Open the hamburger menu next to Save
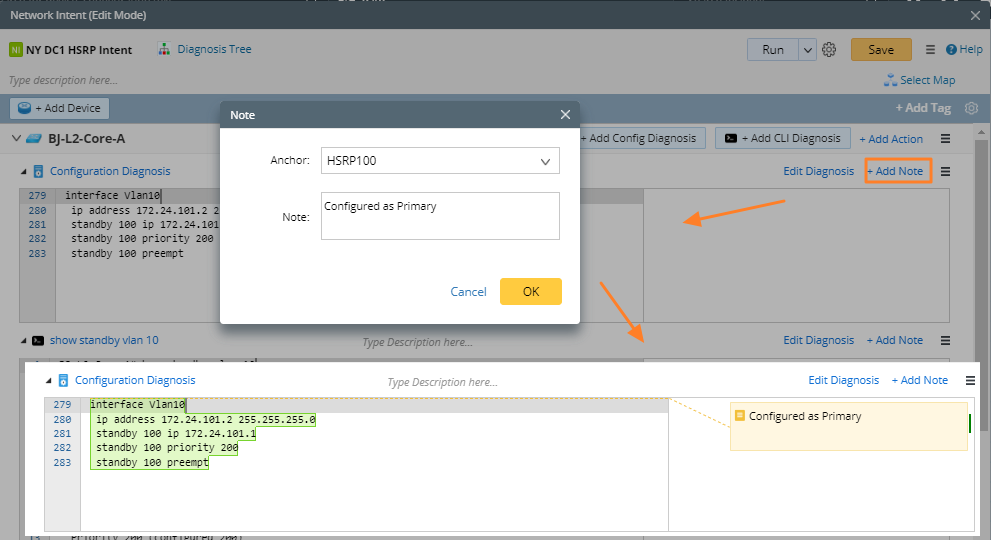Image resolution: width=991 pixels, height=540 pixels. click(930, 49)
